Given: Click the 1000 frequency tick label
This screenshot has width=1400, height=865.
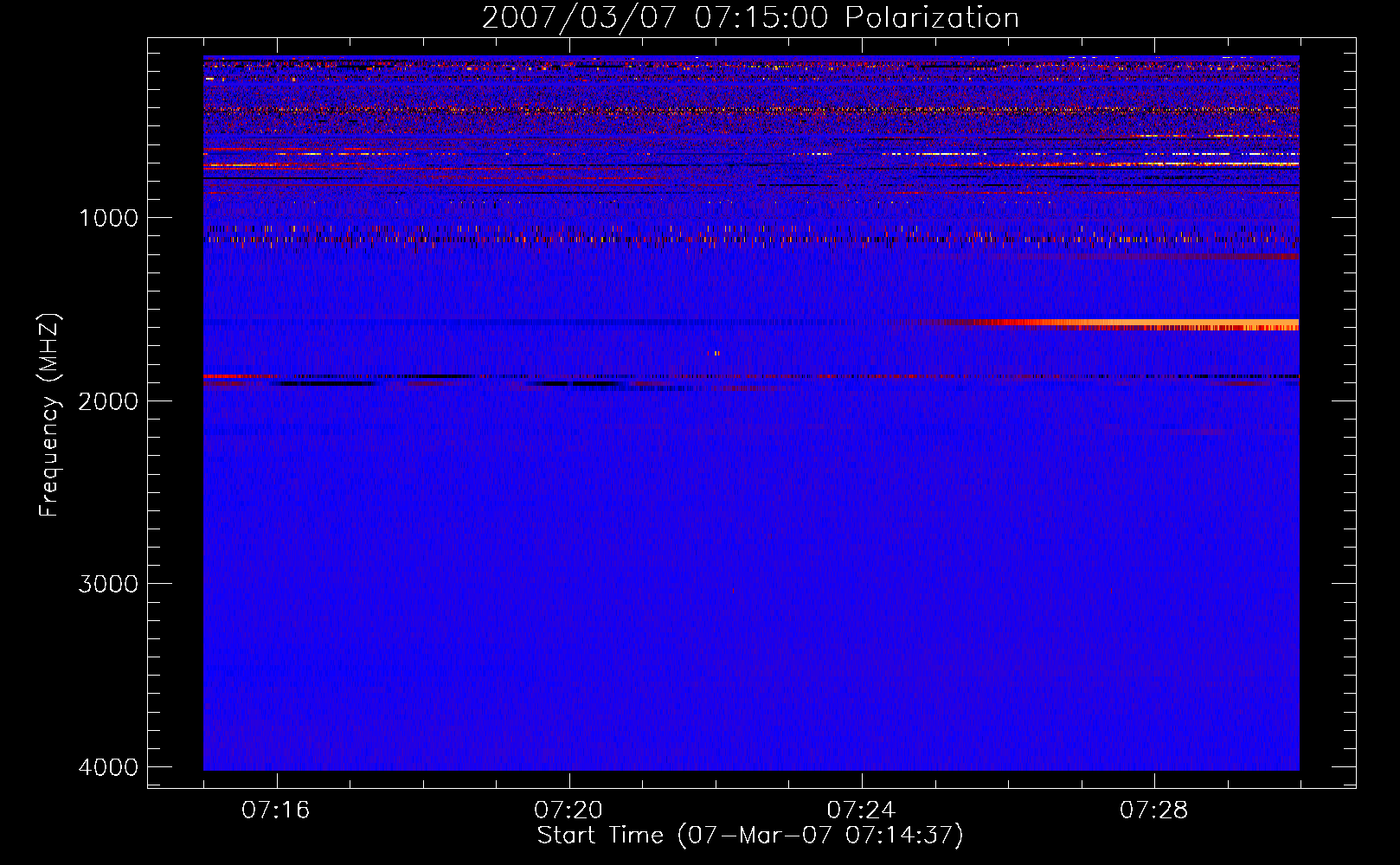Looking at the screenshot, I should (x=108, y=218).
